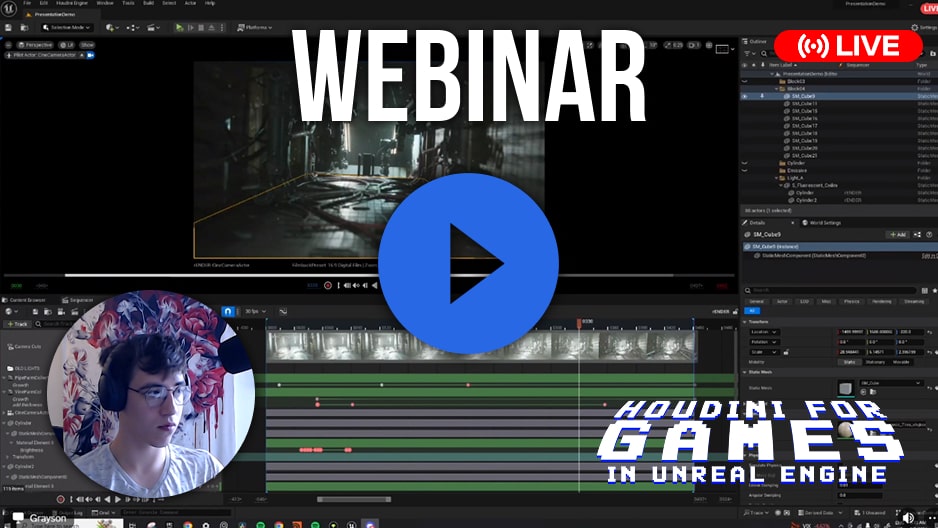This screenshot has width=938, height=528.
Task: Click the blueprint conversion icon next to Add
Action: point(918,234)
